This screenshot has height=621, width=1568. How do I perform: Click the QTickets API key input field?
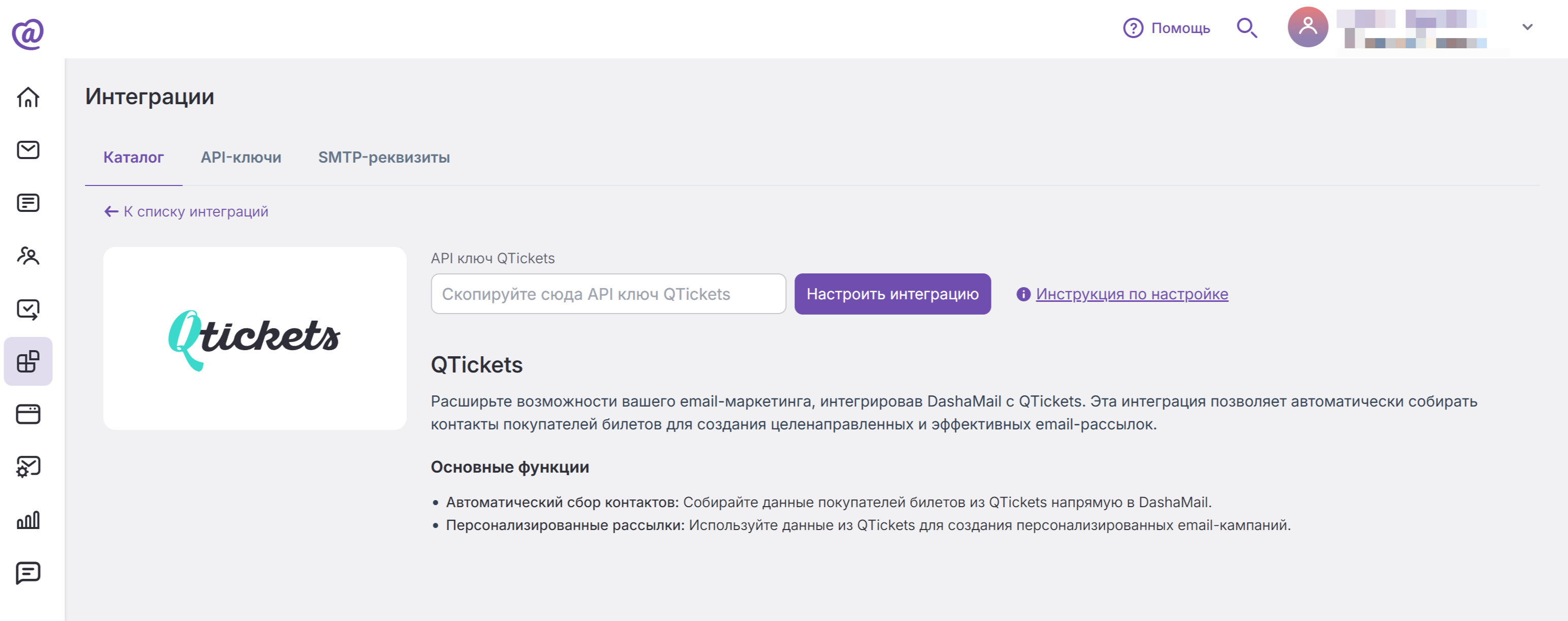(x=608, y=294)
